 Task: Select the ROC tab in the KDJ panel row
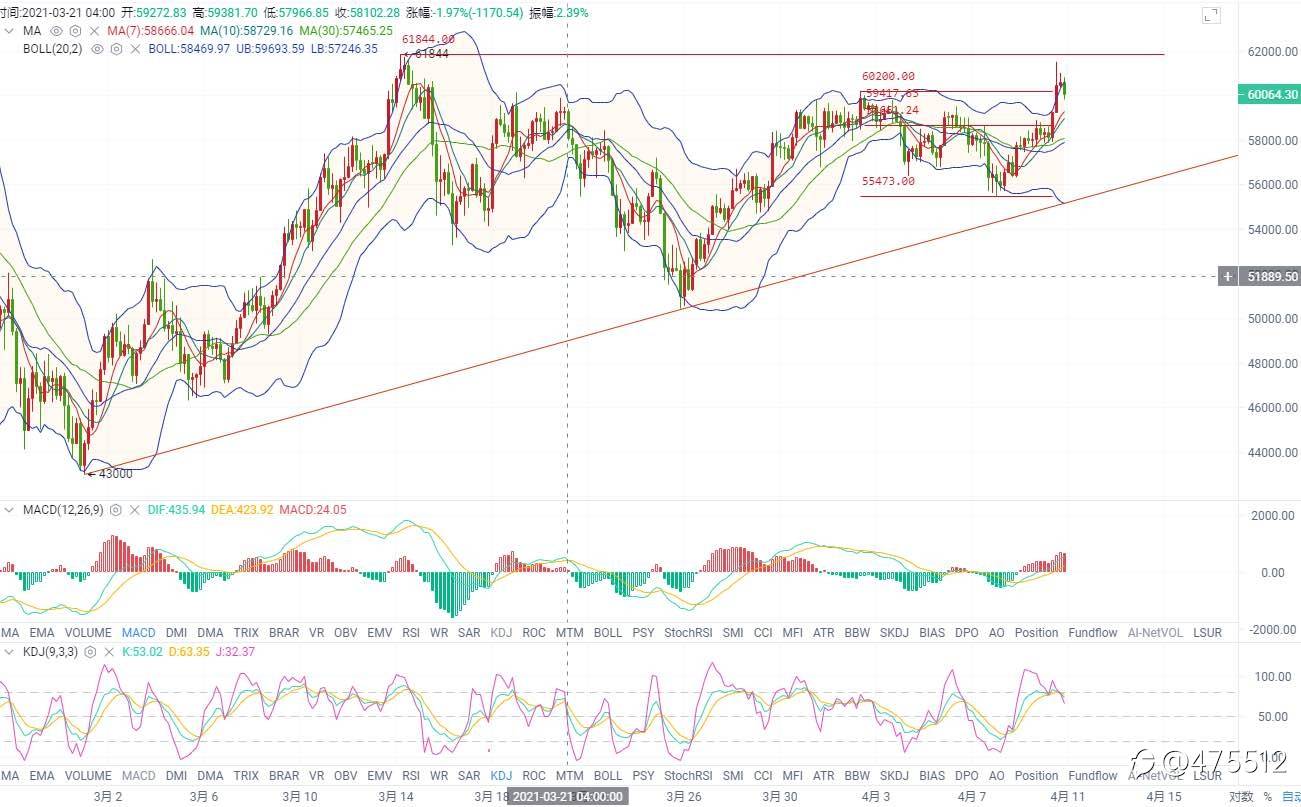click(x=534, y=776)
